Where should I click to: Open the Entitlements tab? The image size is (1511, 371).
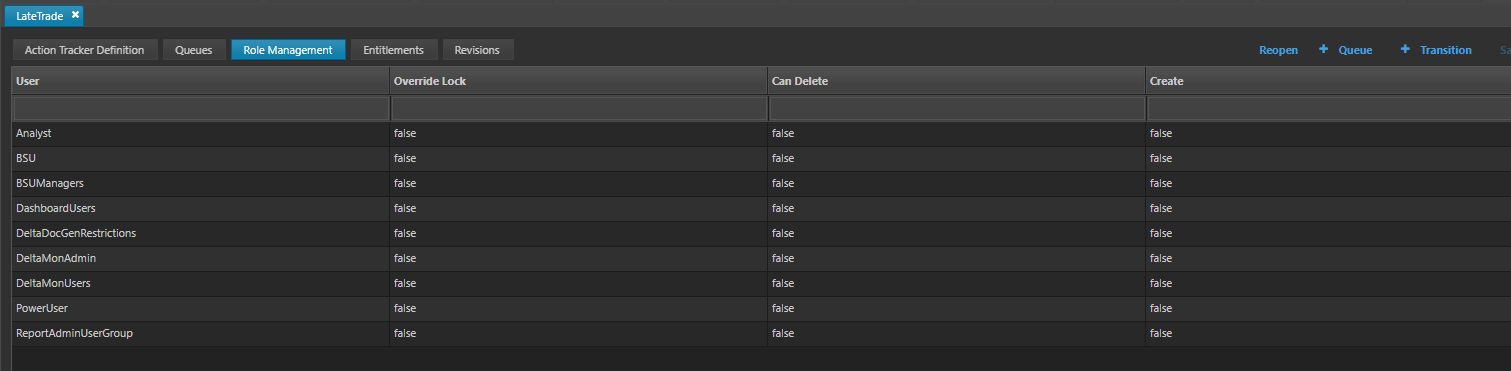[x=394, y=50]
